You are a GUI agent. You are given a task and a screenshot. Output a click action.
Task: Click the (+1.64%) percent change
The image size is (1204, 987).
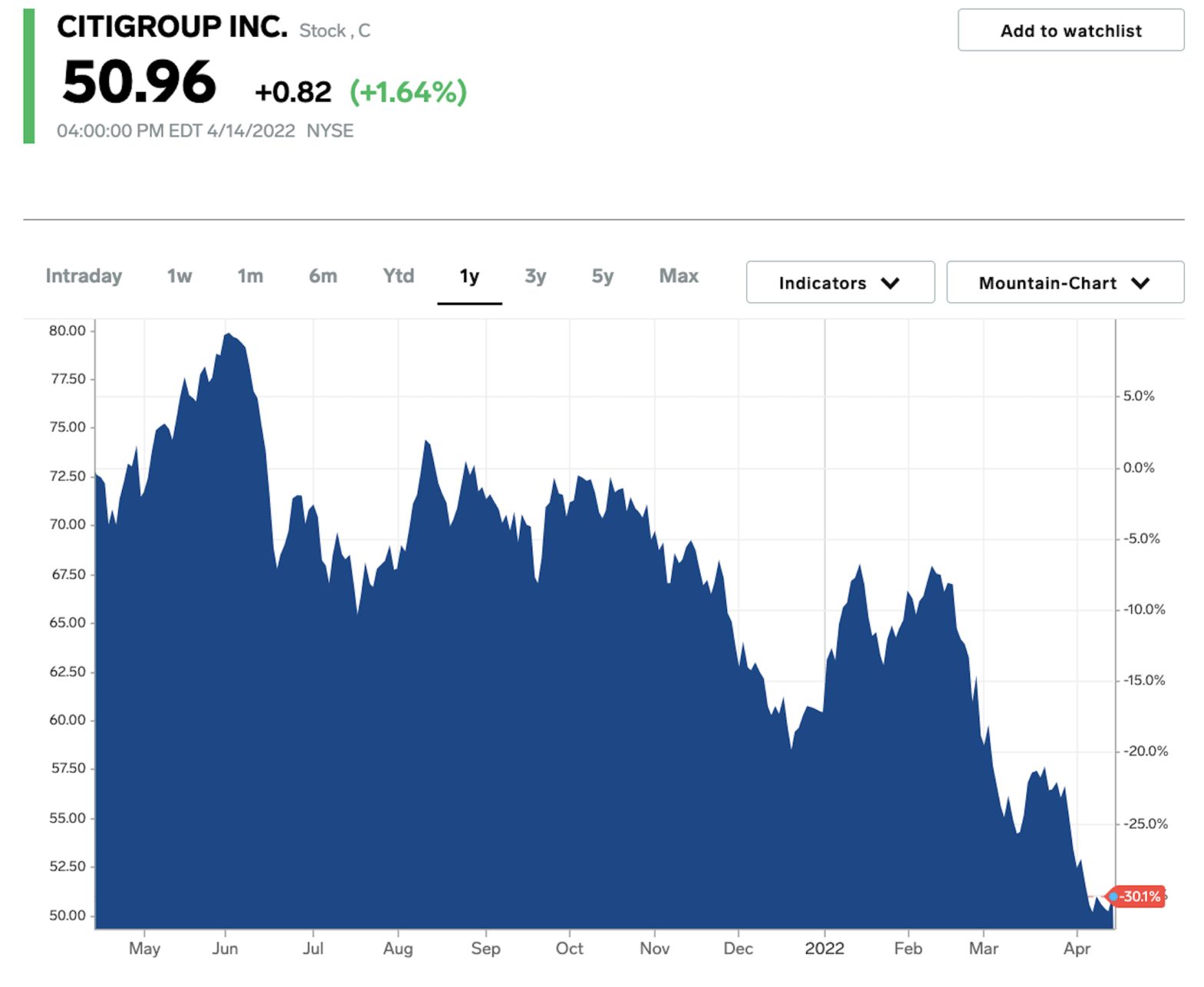pos(408,92)
